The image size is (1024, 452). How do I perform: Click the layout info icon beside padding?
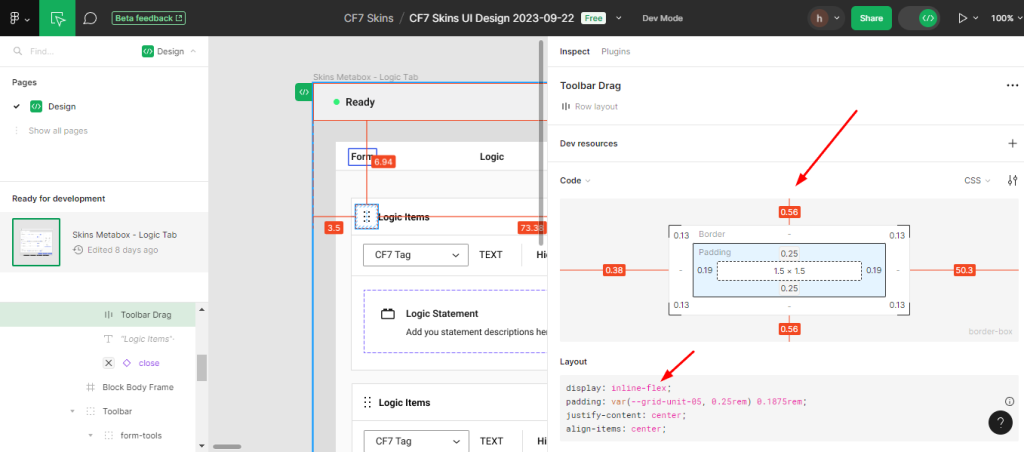click(1009, 401)
